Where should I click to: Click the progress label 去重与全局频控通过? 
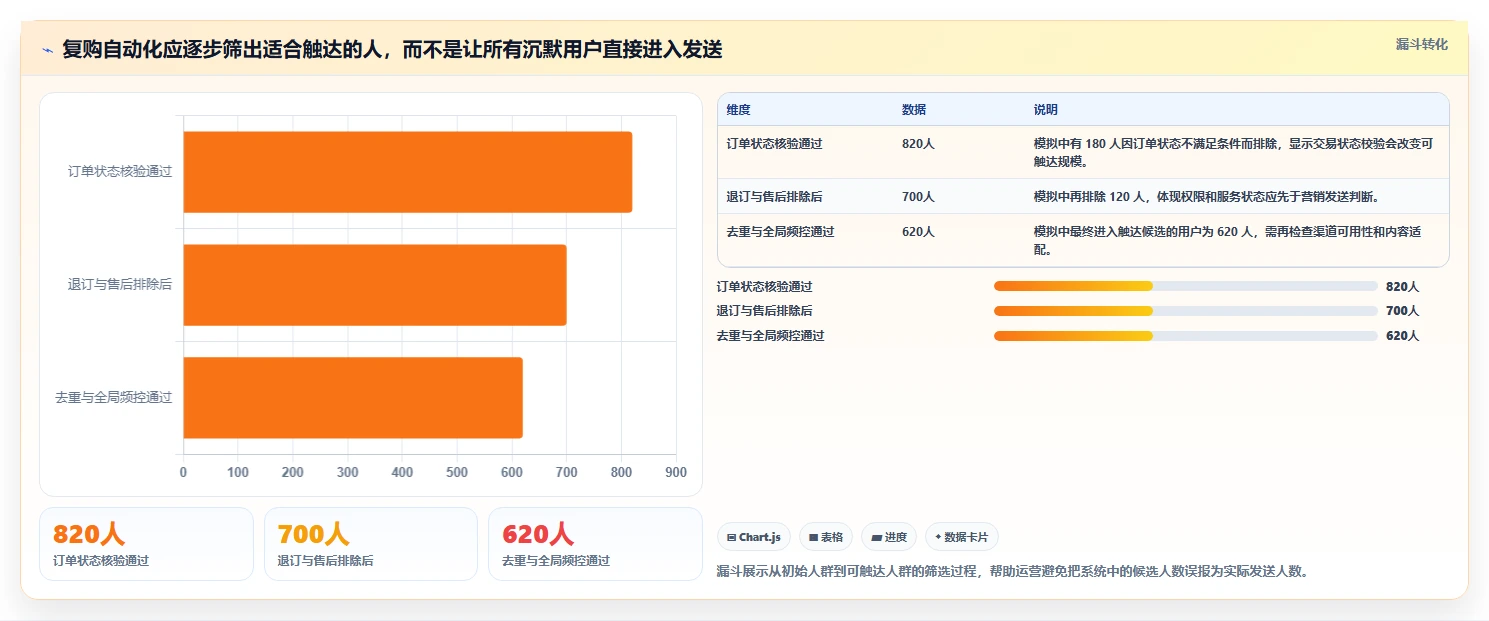(770, 336)
